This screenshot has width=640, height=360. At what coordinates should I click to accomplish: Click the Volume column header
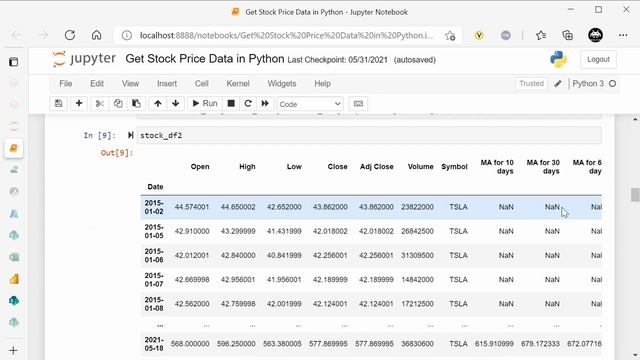(420, 167)
